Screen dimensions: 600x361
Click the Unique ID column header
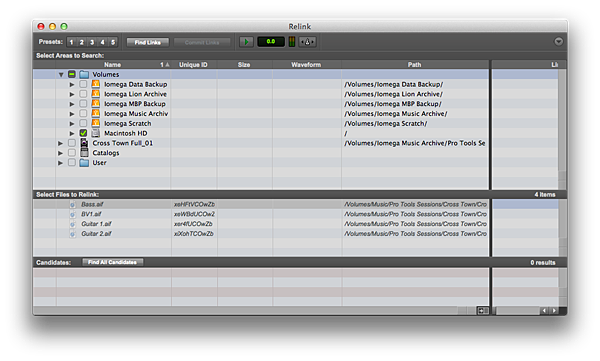point(194,65)
